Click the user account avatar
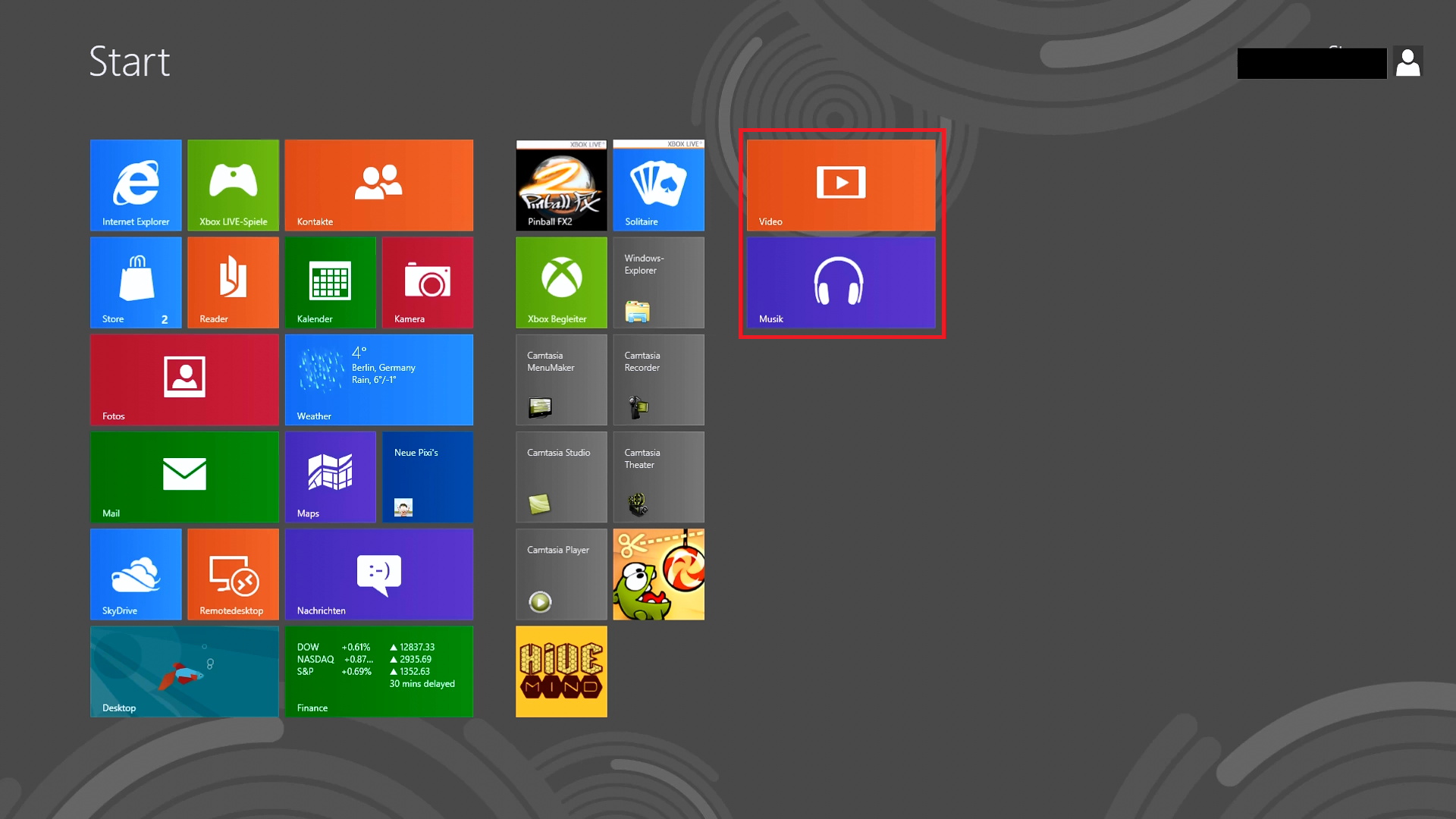The image size is (1456, 819). click(1407, 62)
